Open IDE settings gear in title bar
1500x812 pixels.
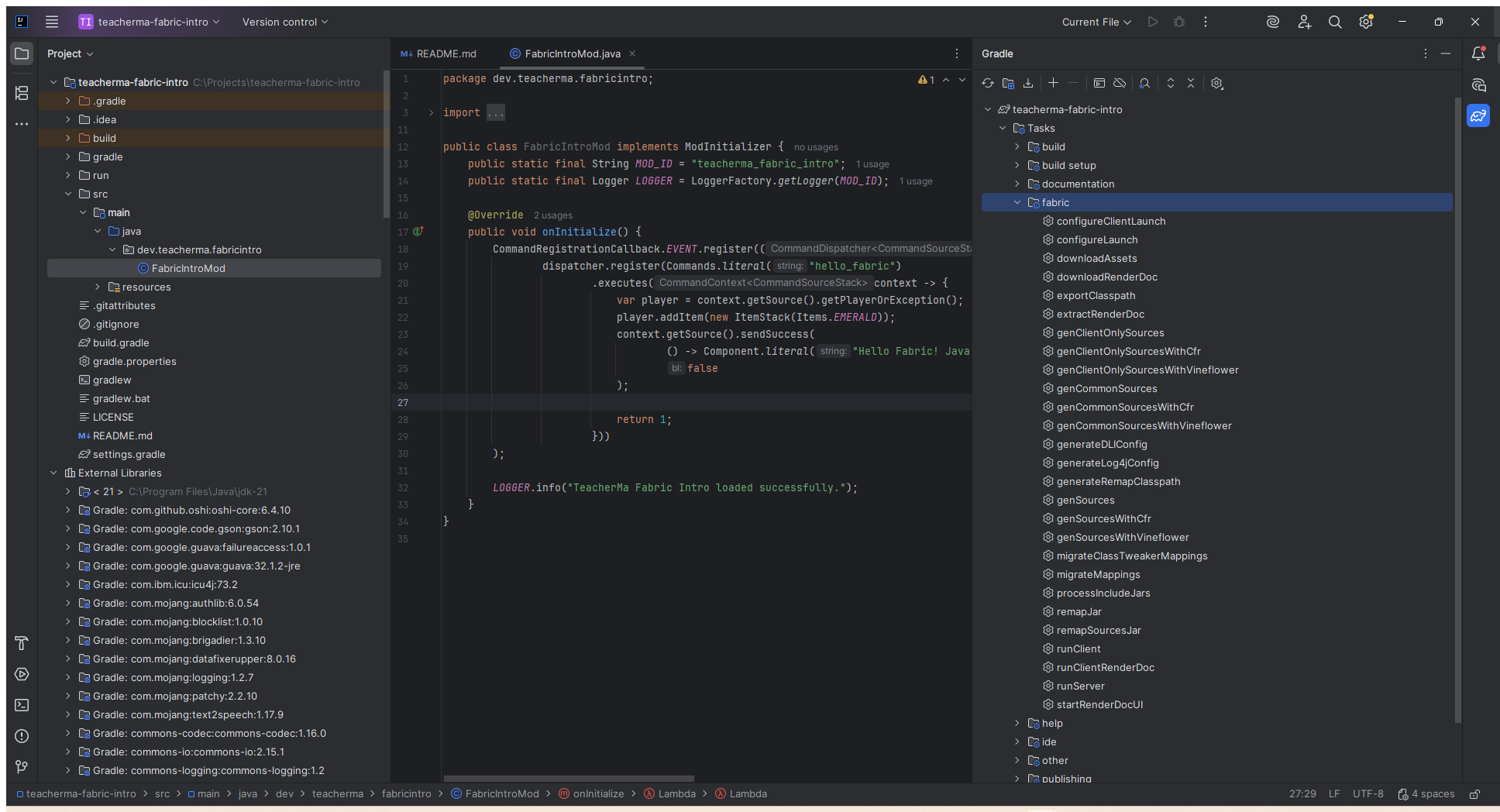point(1366,22)
